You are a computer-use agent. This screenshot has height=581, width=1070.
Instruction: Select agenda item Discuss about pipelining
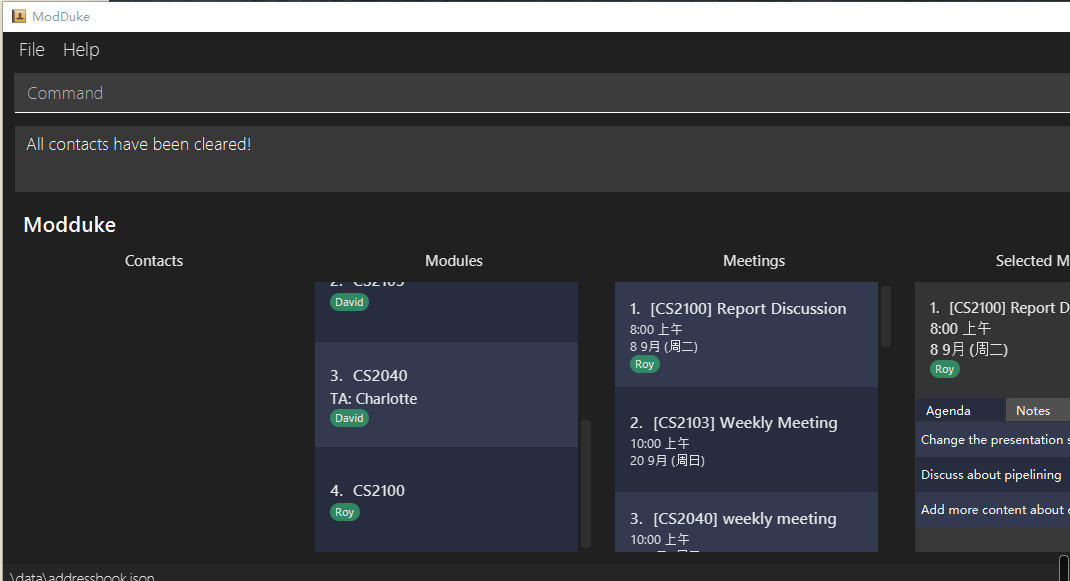click(992, 474)
